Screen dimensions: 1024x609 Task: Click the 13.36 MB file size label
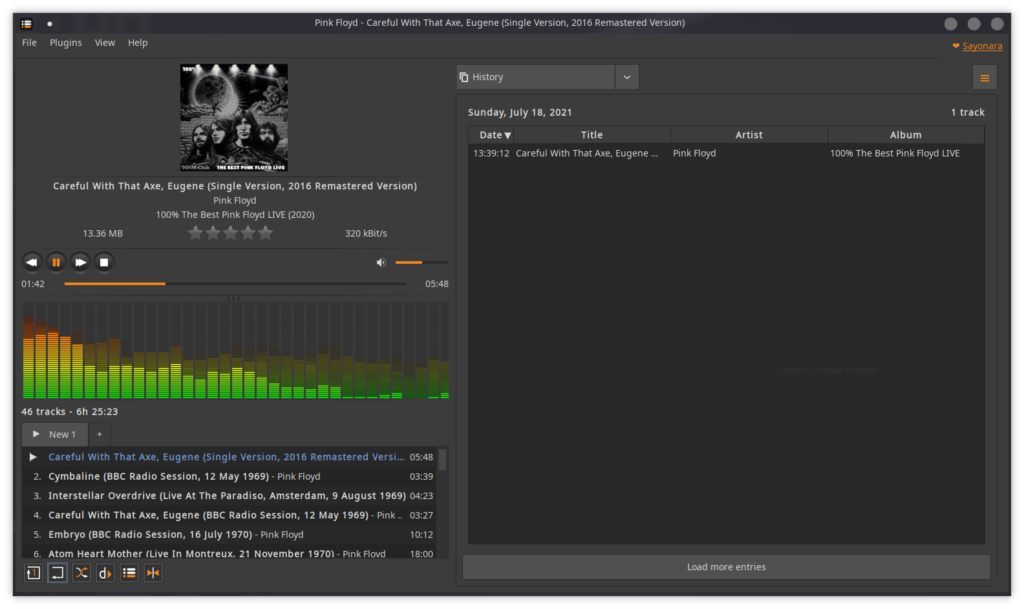tap(103, 233)
